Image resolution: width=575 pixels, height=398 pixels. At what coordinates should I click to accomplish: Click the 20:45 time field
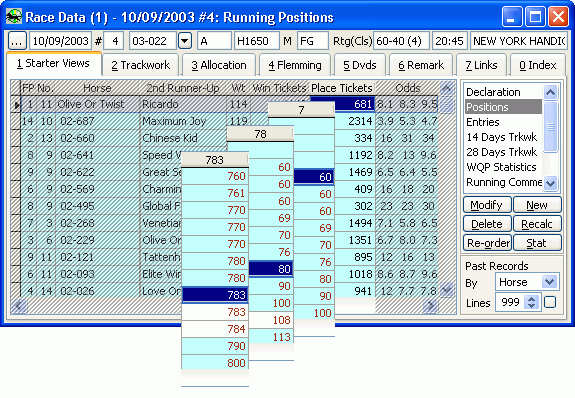coord(450,41)
